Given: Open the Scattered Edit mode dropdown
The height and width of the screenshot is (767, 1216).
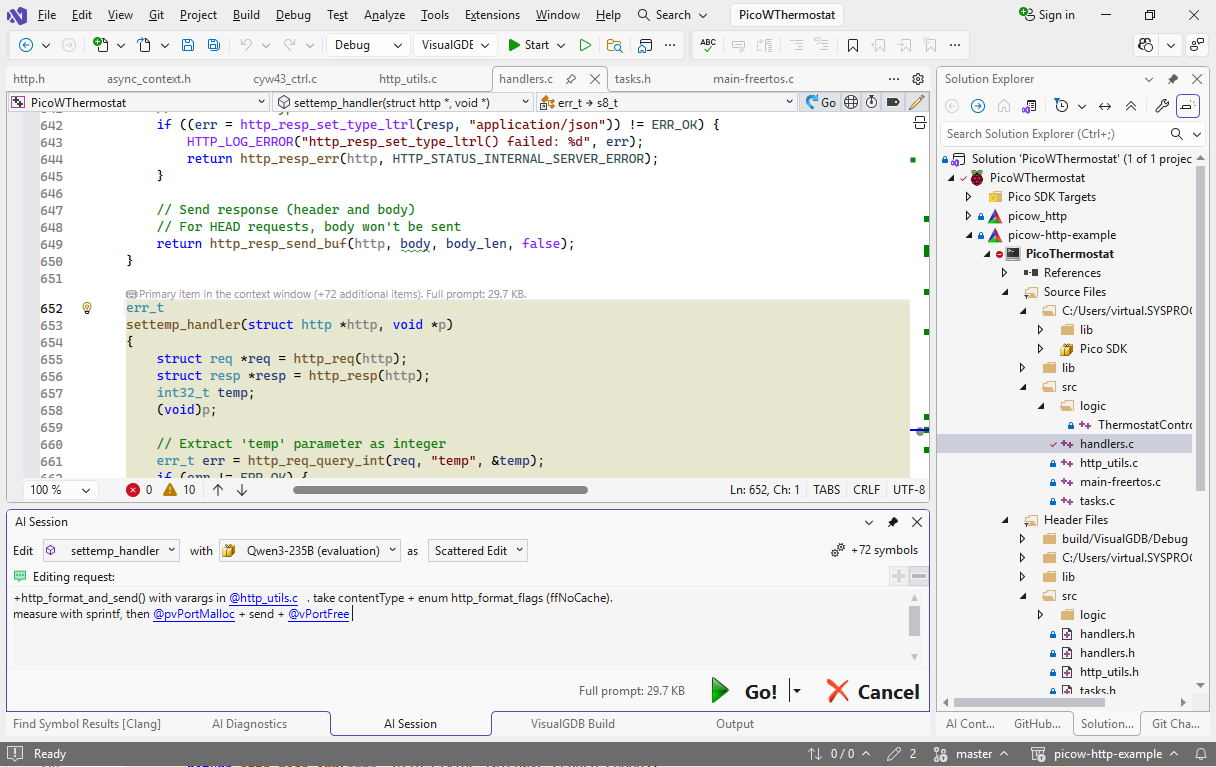Looking at the screenshot, I should point(478,550).
